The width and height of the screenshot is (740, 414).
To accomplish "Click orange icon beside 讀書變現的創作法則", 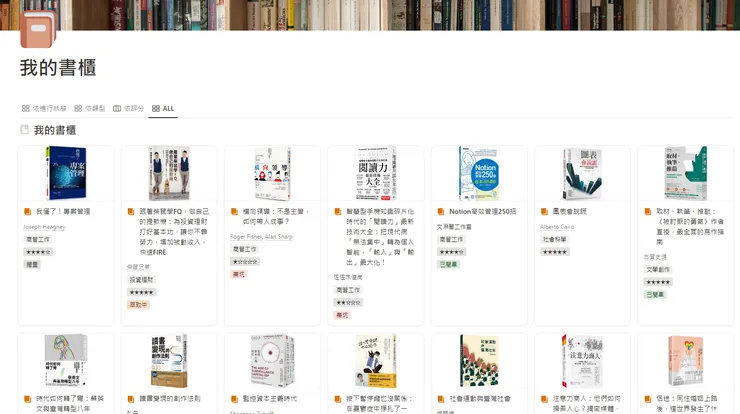I will [x=131, y=399].
